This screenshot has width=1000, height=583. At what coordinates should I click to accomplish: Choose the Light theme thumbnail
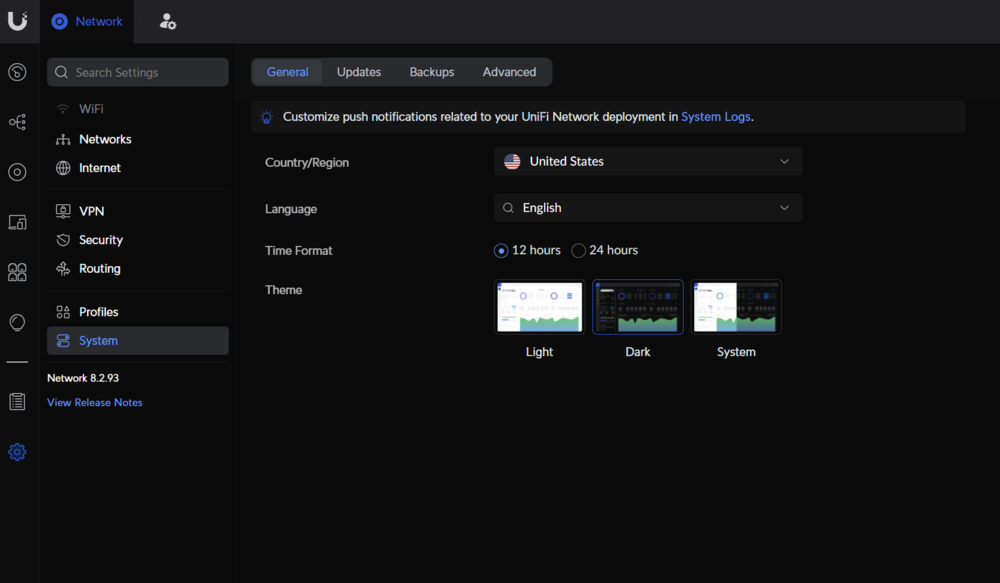pos(540,307)
